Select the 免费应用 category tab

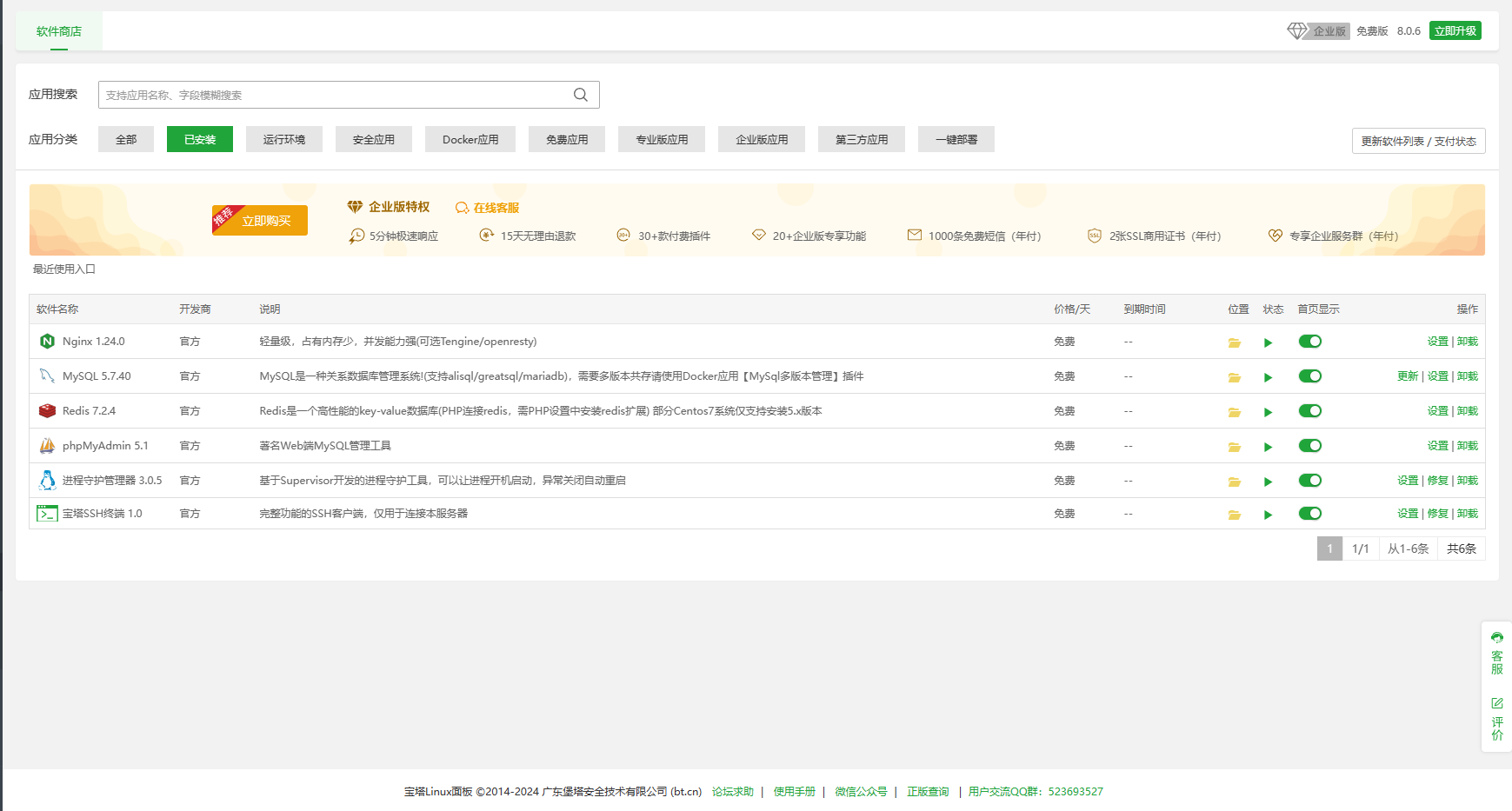click(567, 139)
